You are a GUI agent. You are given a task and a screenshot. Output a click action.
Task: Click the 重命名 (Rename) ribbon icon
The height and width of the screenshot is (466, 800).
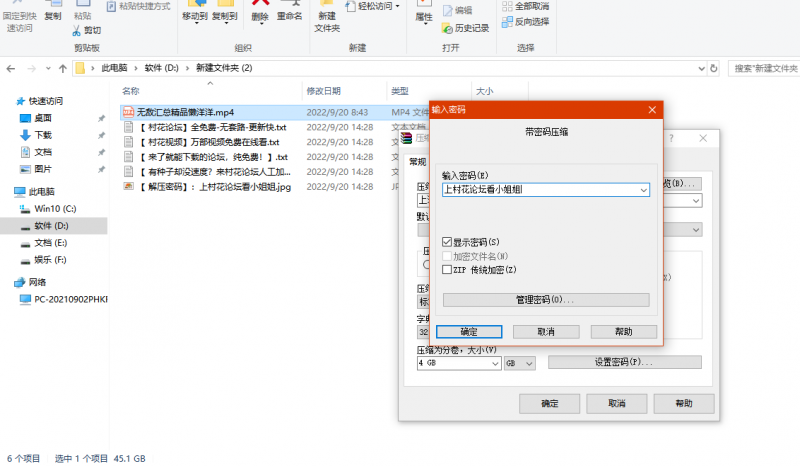pos(289,12)
